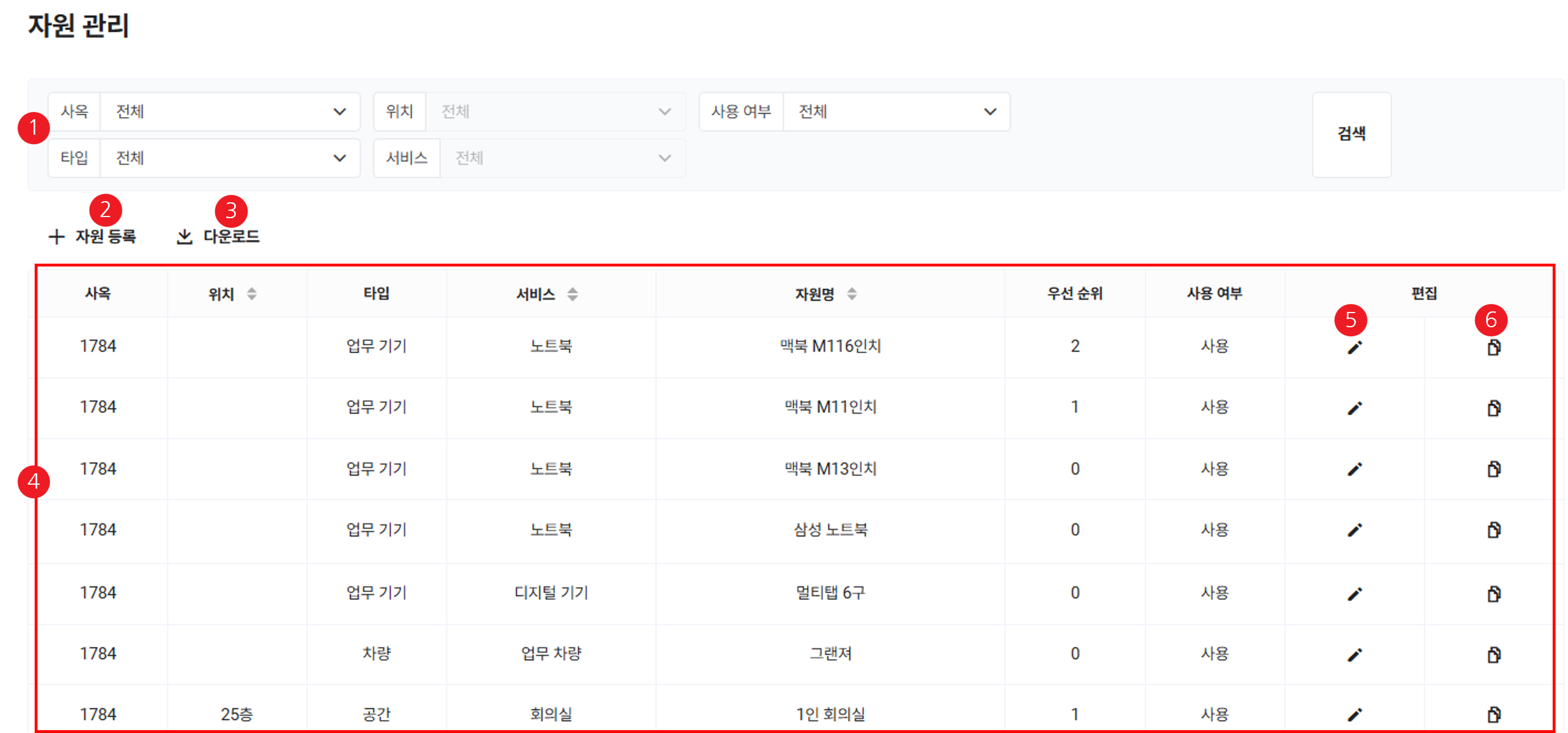Open the 사옥 filter dropdown
The width and height of the screenshot is (1568, 733).
pyautogui.click(x=230, y=112)
